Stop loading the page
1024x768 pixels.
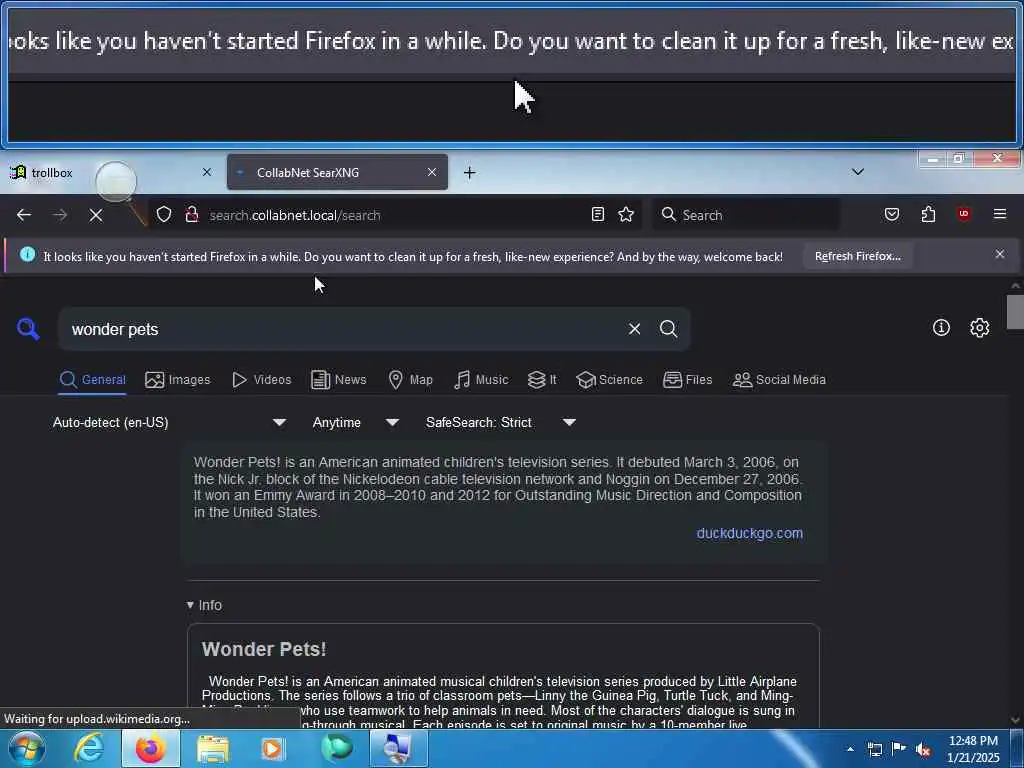(x=95, y=215)
